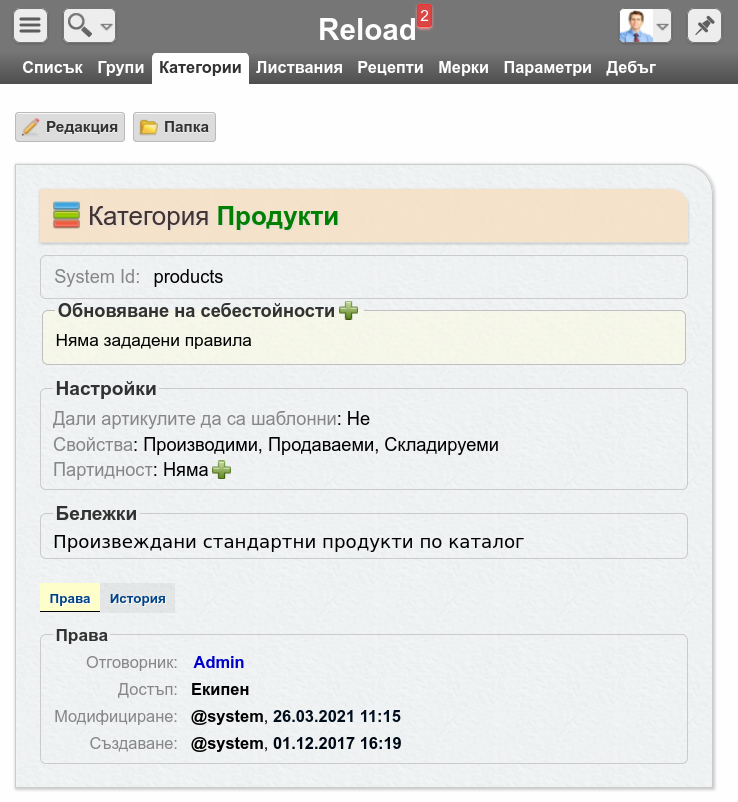Open notification badge showing 2
The width and height of the screenshot is (738, 802).
[x=424, y=16]
